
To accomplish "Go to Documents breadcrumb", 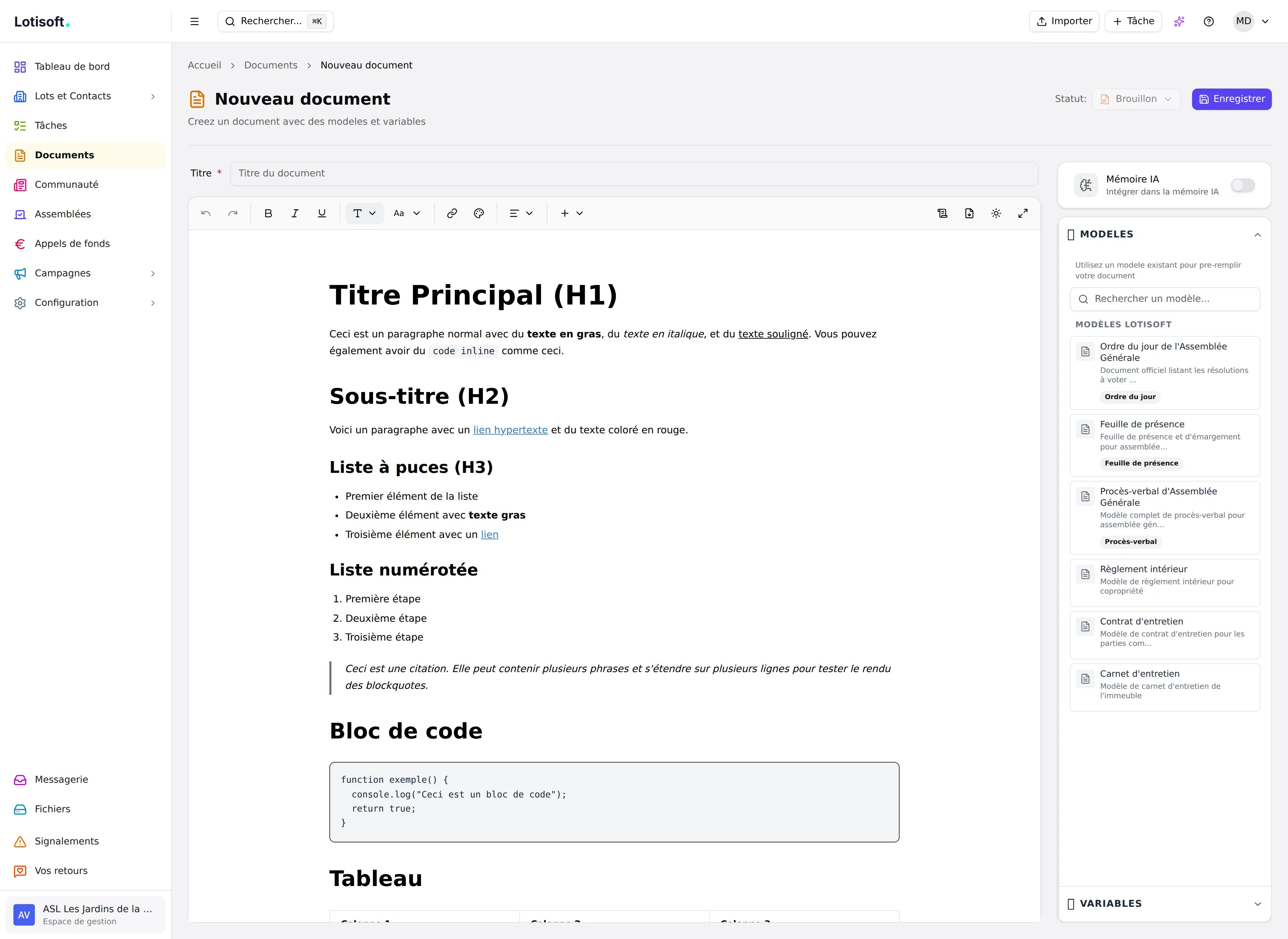I will tap(271, 65).
